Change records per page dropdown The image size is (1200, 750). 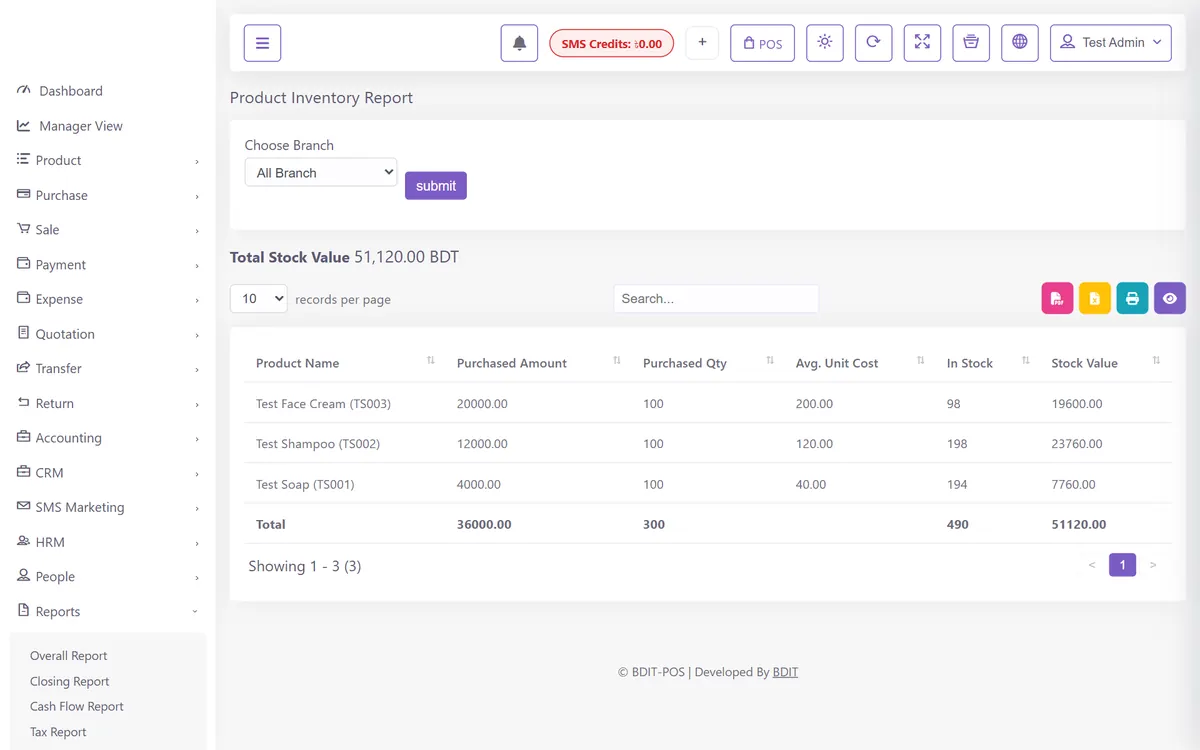point(259,298)
